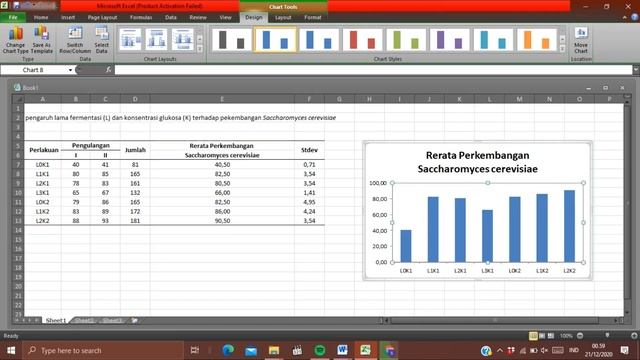Switch to Chart Tools Layout tab
The image size is (640, 360).
pos(283,18)
